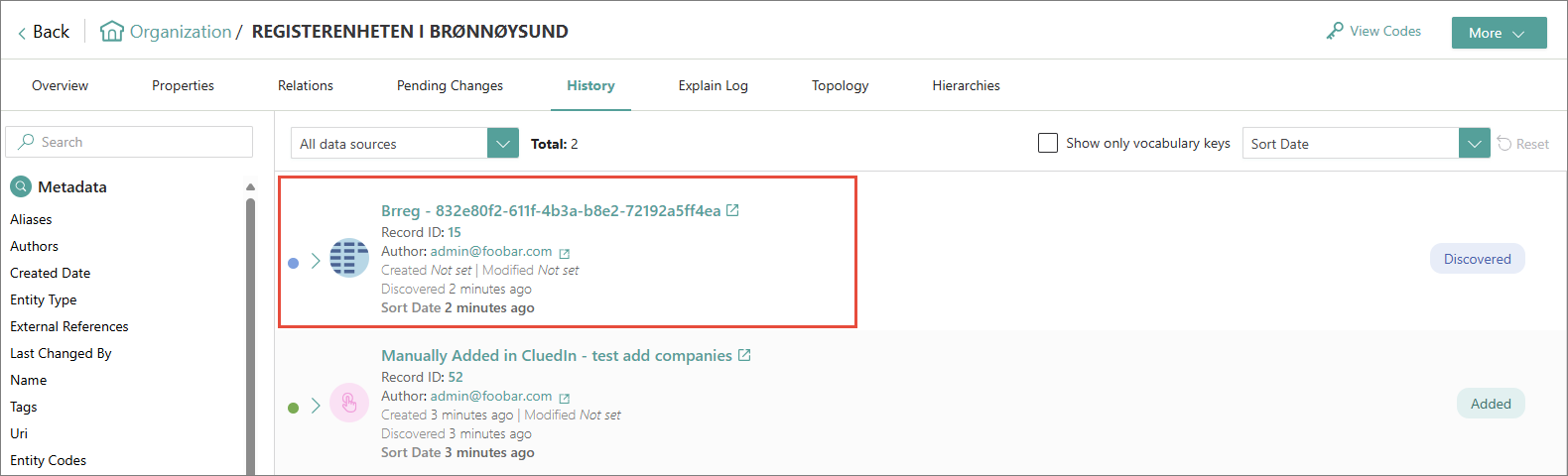Click the key icon next to View Codes
Viewport: 1568px width, 476px height.
pos(1335,32)
